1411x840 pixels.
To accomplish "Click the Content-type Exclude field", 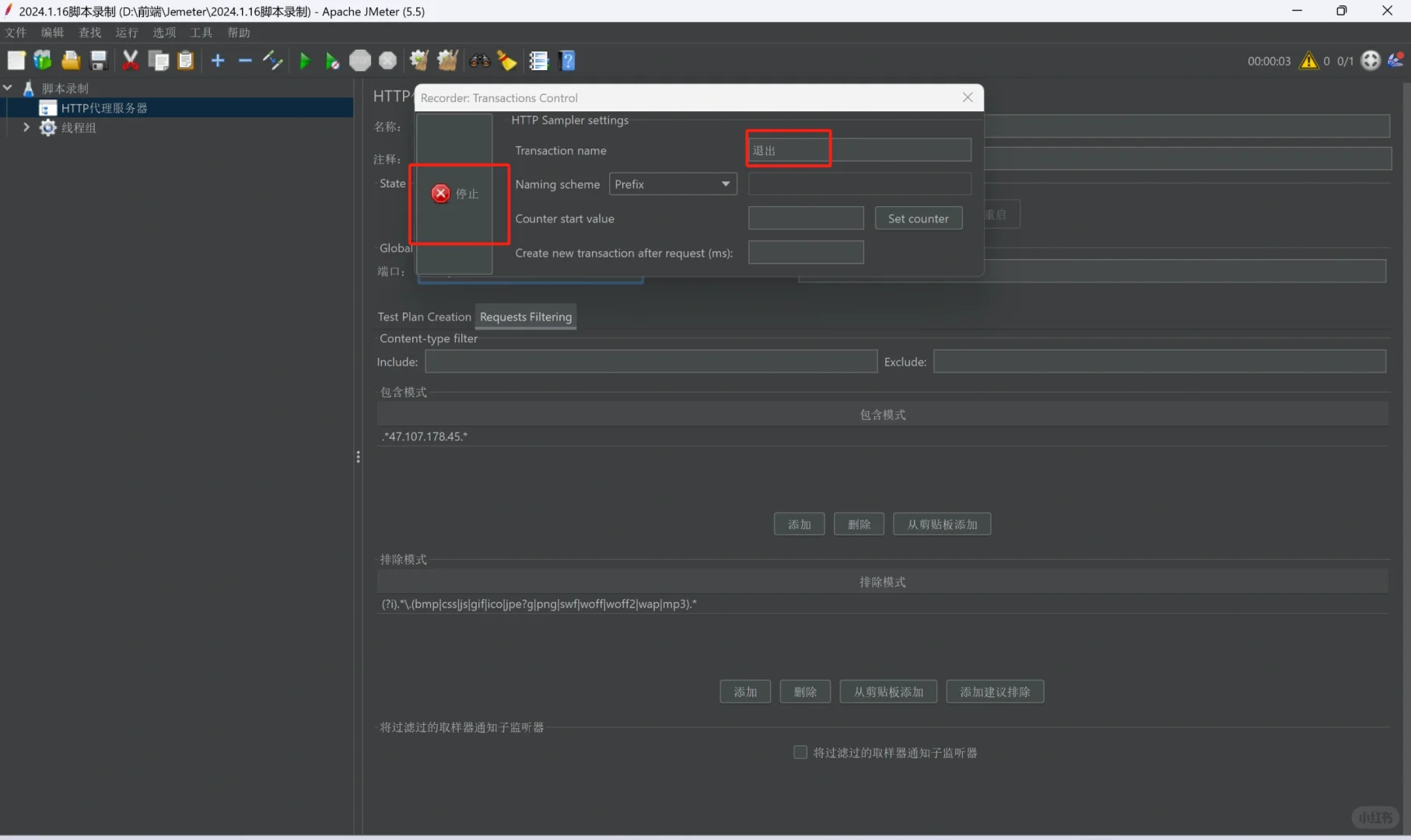I will coord(1160,362).
